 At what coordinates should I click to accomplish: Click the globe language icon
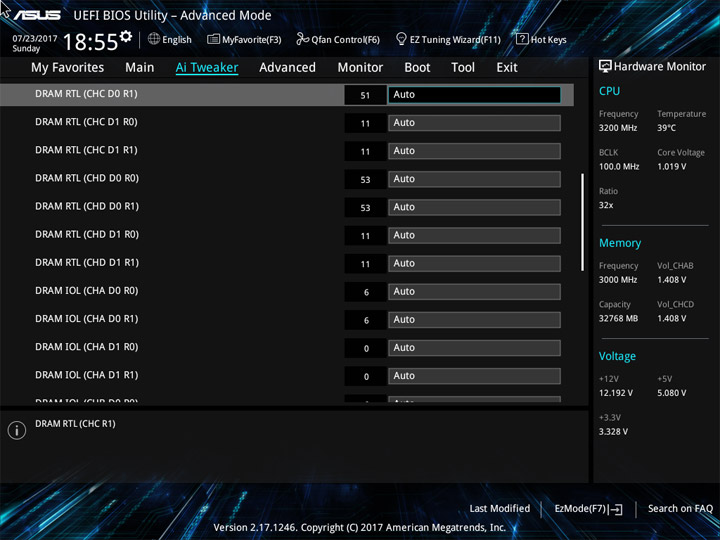click(x=154, y=39)
